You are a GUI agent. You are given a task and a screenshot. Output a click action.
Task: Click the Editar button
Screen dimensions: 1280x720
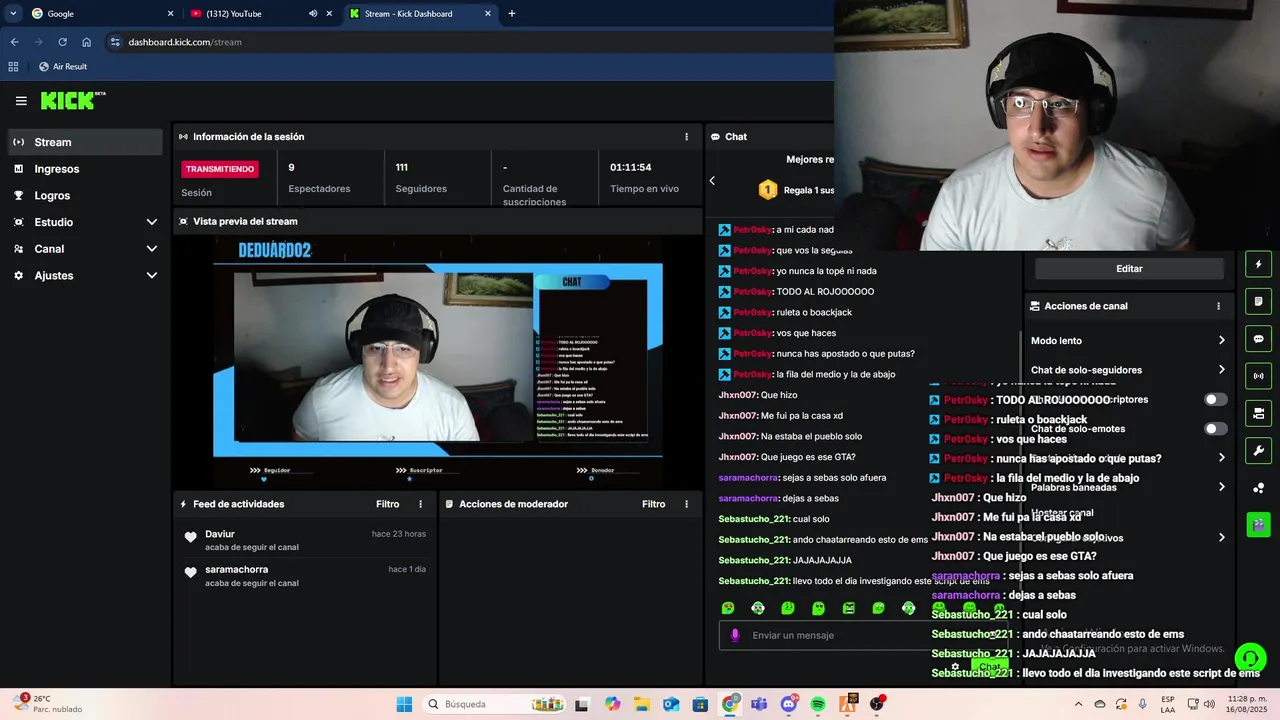pyautogui.click(x=1129, y=269)
